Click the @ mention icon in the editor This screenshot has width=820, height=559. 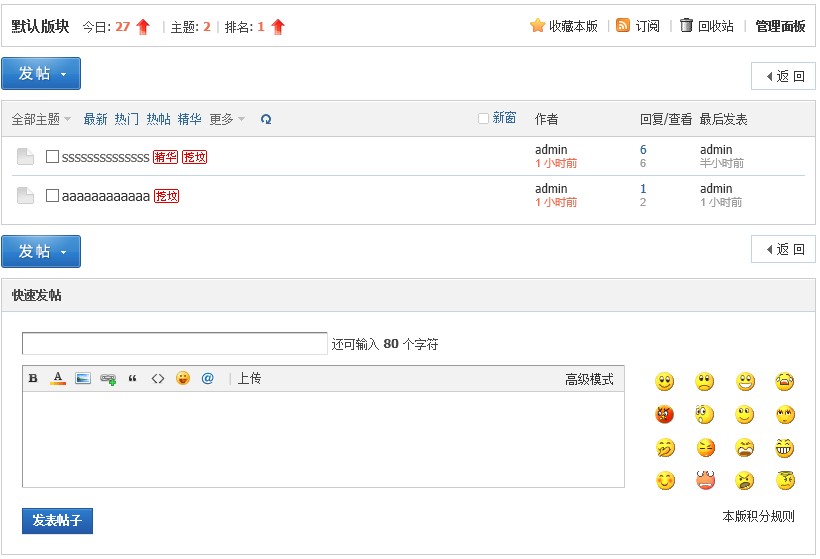click(208, 378)
